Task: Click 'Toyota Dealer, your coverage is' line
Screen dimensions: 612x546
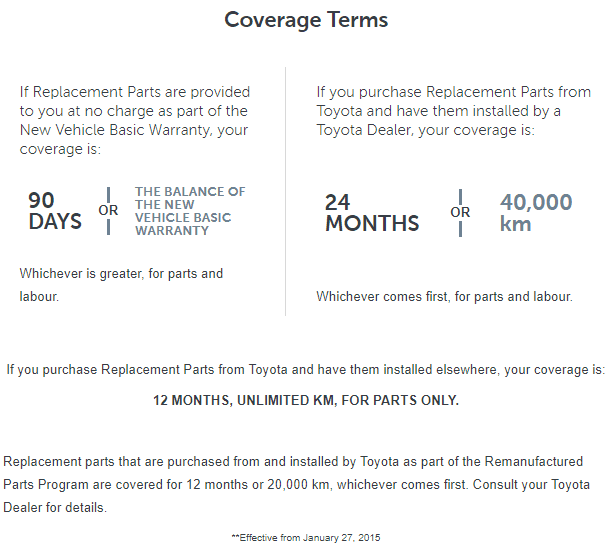Action: click(425, 130)
